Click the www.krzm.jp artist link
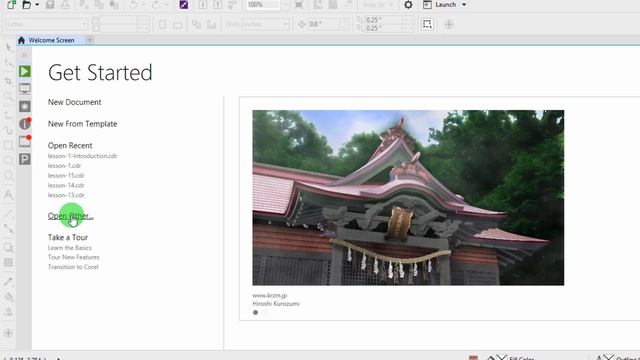Image resolution: width=640 pixels, height=360 pixels. pyautogui.click(x=269, y=295)
